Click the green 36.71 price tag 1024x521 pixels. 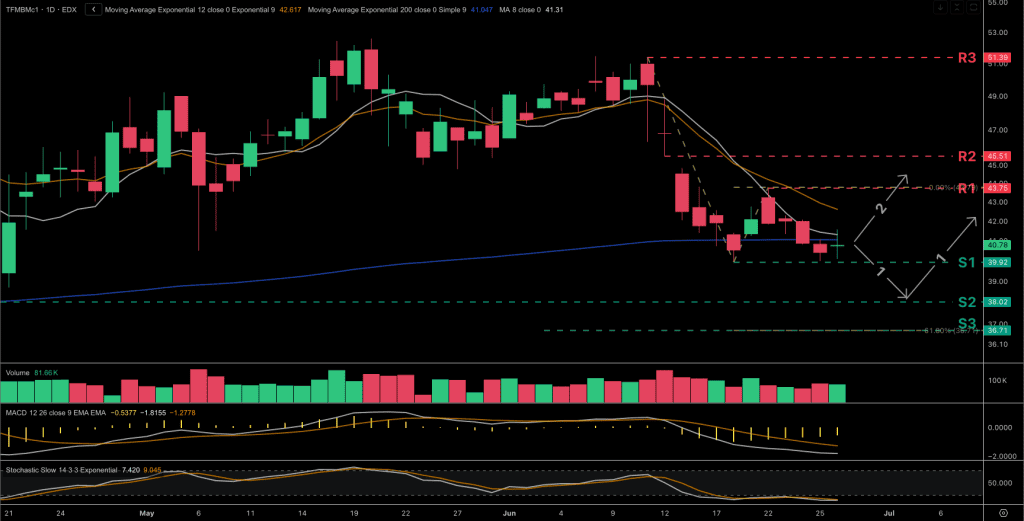[x=998, y=331]
